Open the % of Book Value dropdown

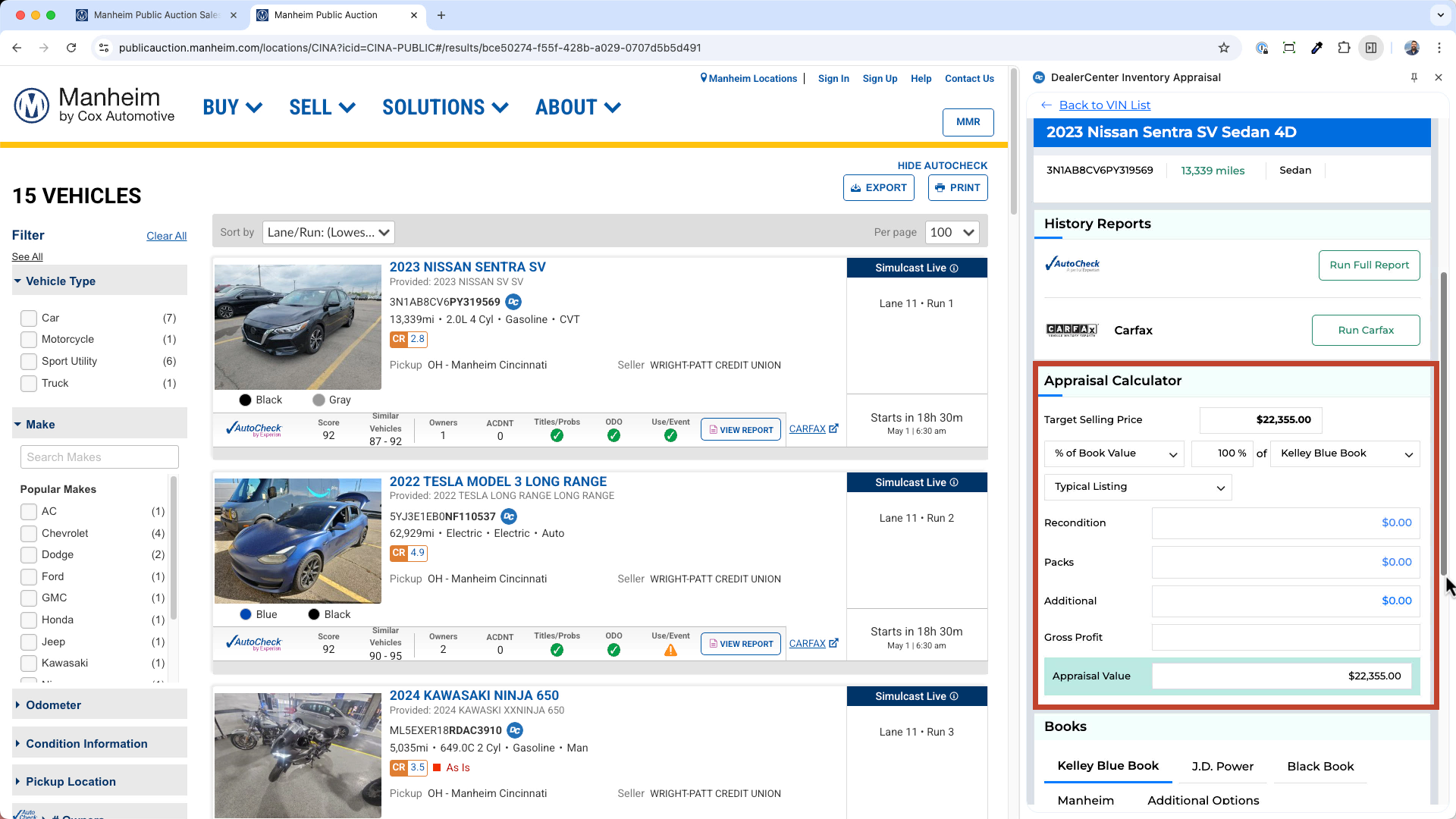click(1114, 453)
